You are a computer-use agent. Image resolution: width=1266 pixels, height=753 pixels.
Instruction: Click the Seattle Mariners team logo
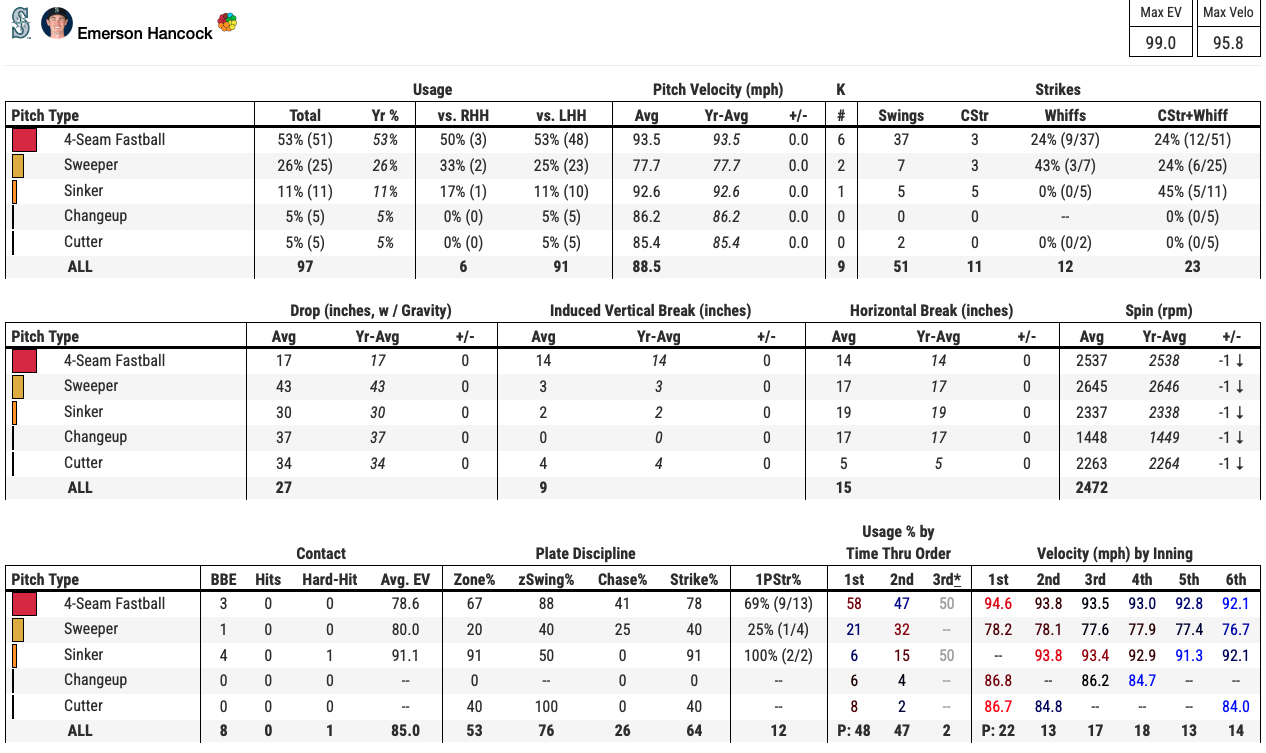[21, 24]
